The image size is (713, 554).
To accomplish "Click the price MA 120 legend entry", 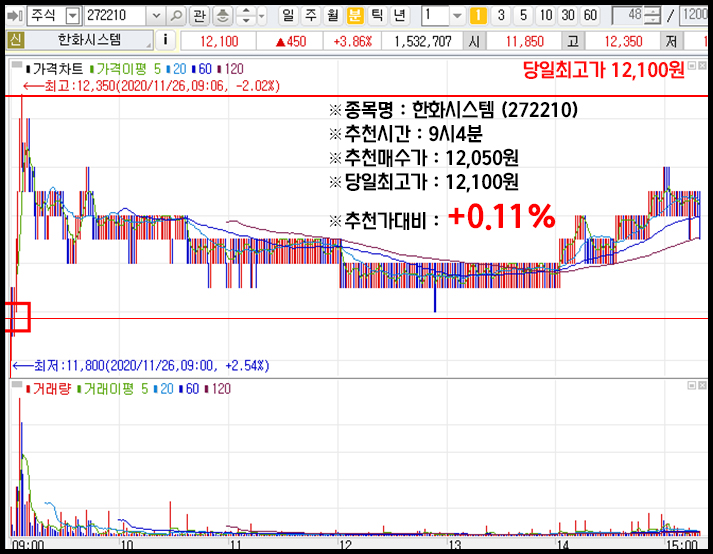I will point(231,69).
